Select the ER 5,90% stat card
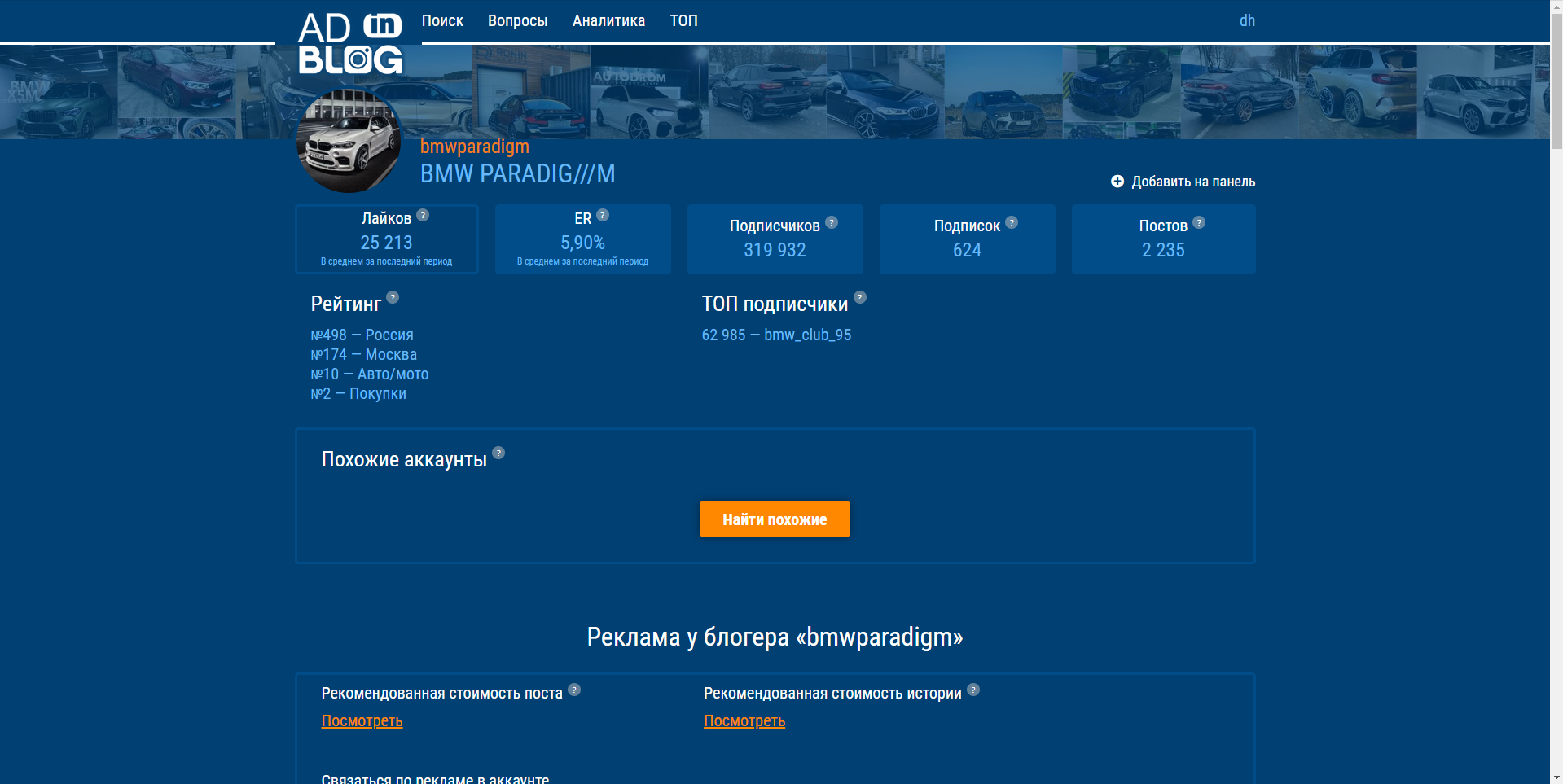Viewport: 1563px width, 784px height. tap(583, 239)
